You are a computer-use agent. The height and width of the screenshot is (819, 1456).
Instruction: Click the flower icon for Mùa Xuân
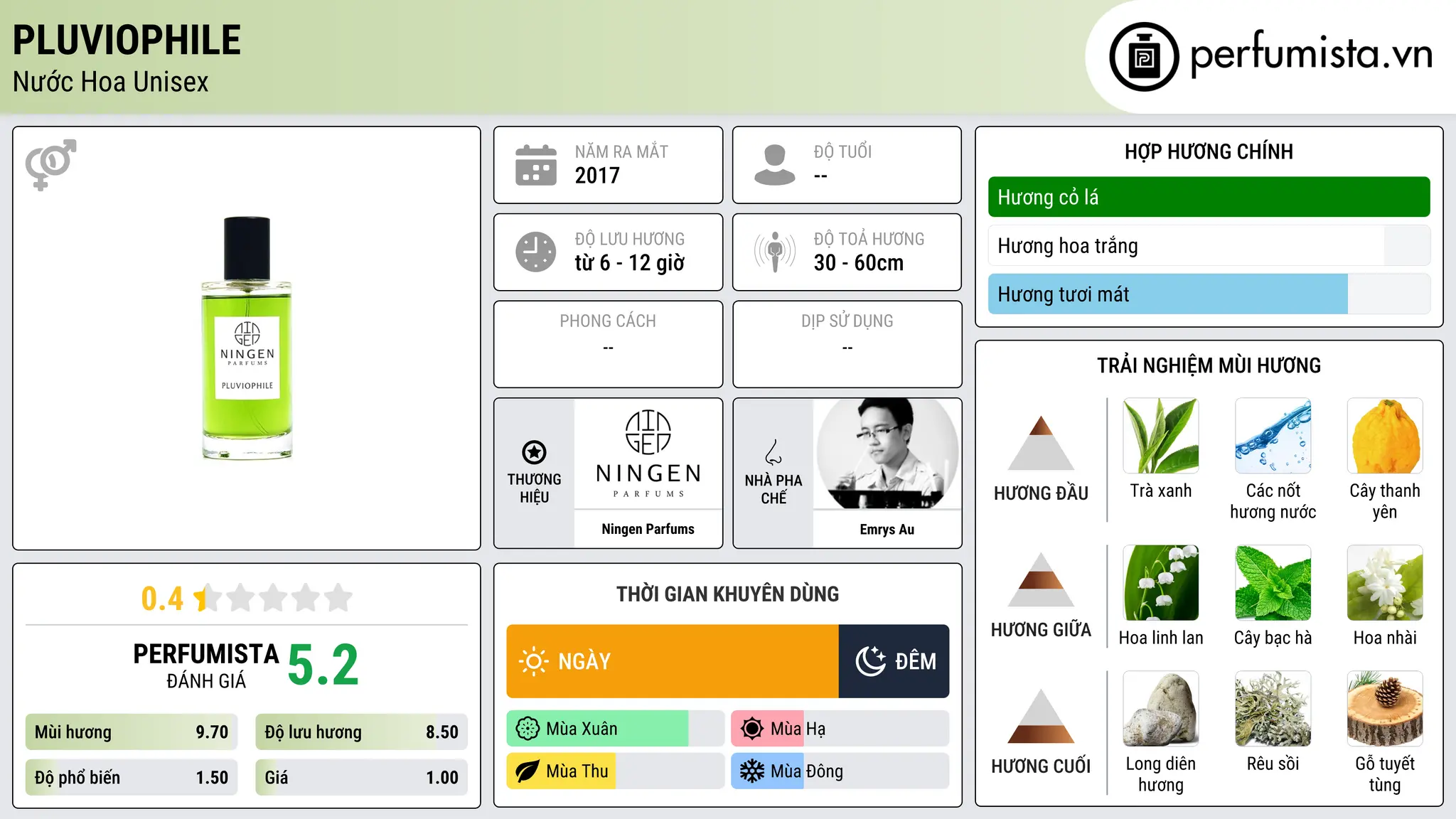click(528, 729)
